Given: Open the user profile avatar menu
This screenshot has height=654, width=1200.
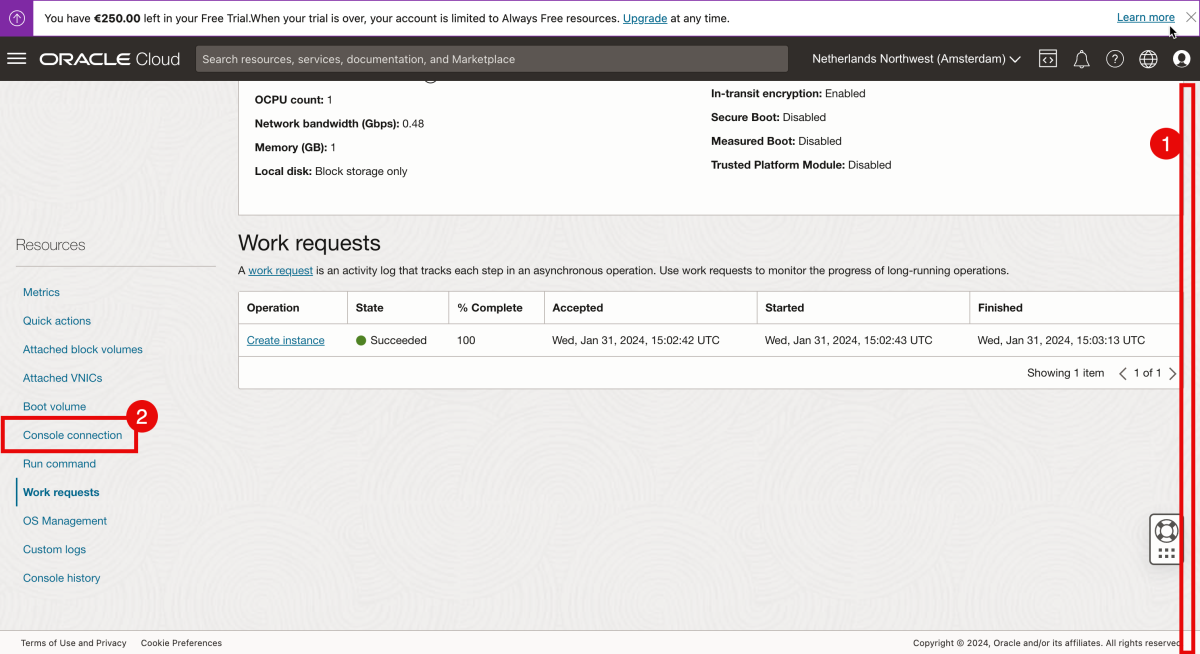Looking at the screenshot, I should (x=1182, y=58).
